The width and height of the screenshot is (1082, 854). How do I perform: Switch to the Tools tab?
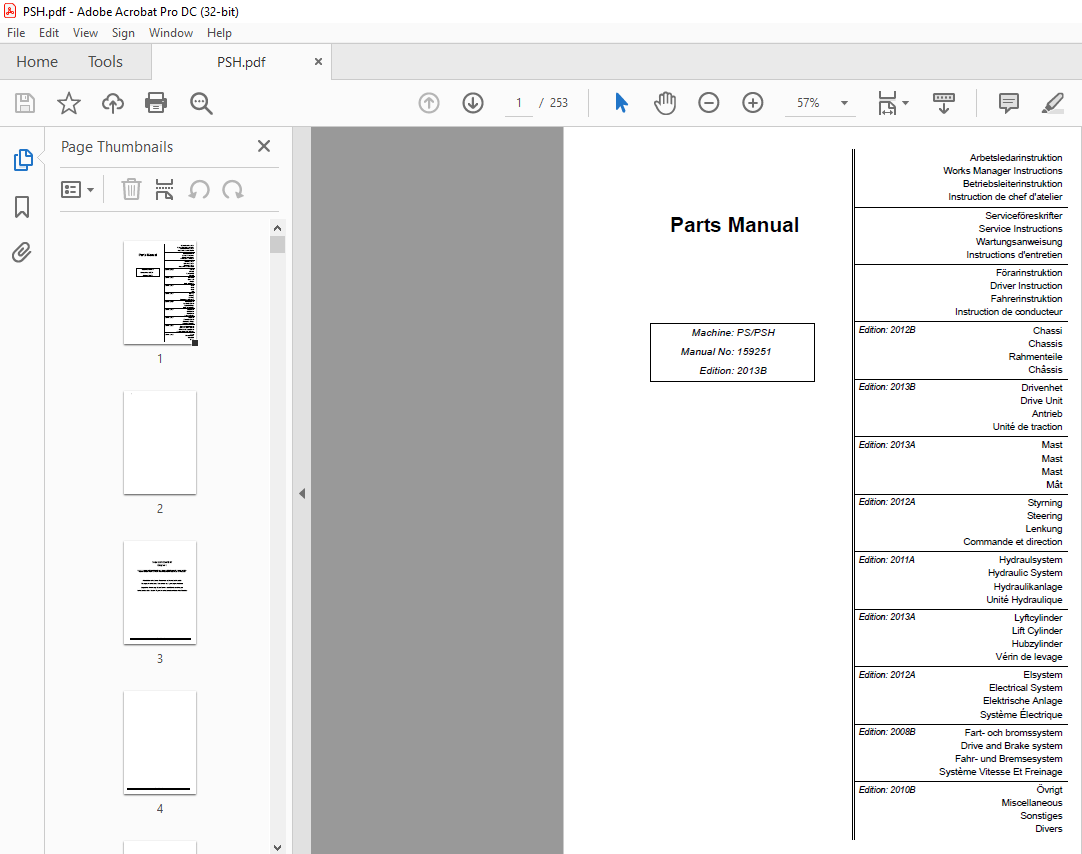click(x=105, y=61)
